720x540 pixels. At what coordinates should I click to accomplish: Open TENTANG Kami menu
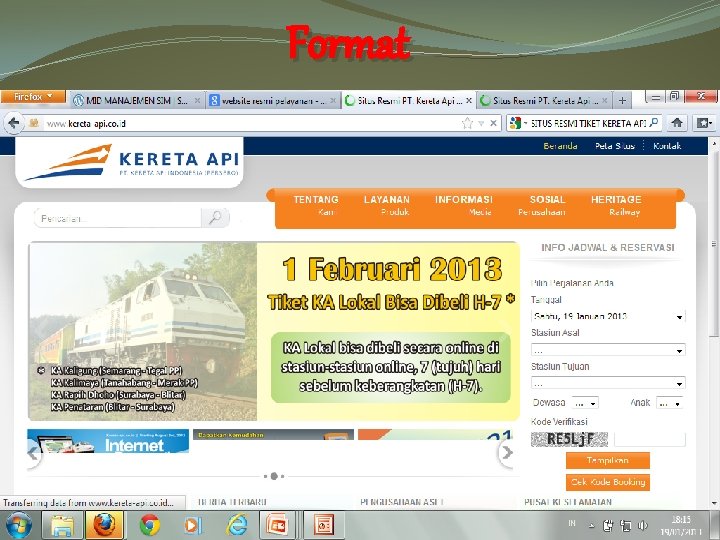point(316,205)
